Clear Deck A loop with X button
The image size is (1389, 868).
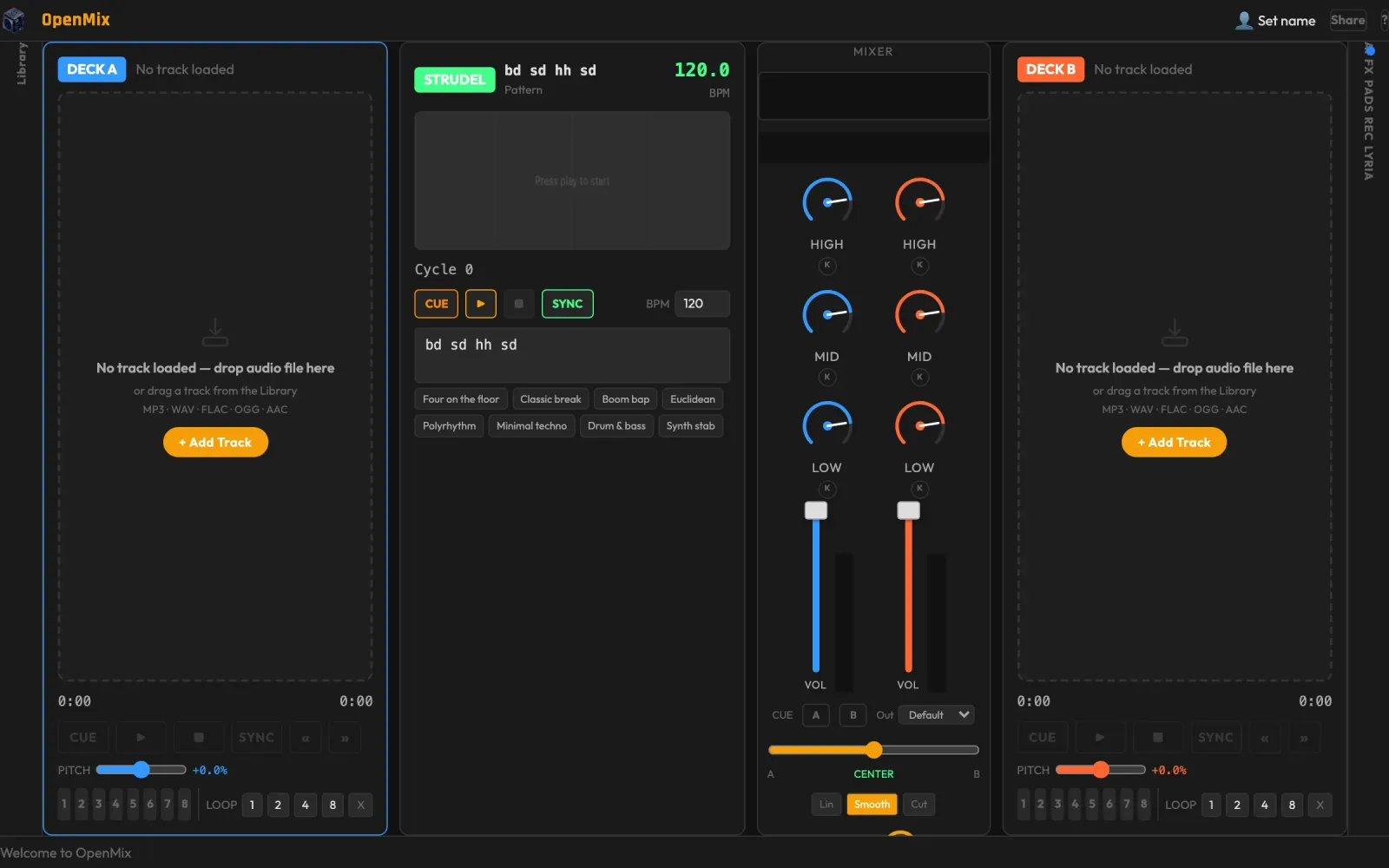click(361, 805)
